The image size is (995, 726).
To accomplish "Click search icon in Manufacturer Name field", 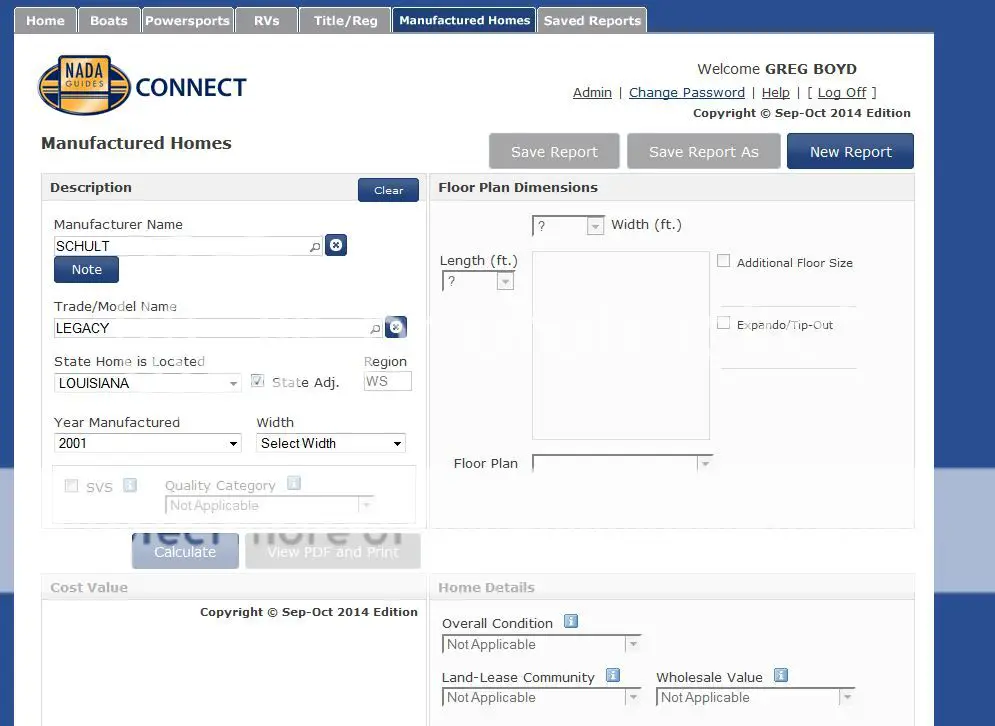I will [315, 246].
